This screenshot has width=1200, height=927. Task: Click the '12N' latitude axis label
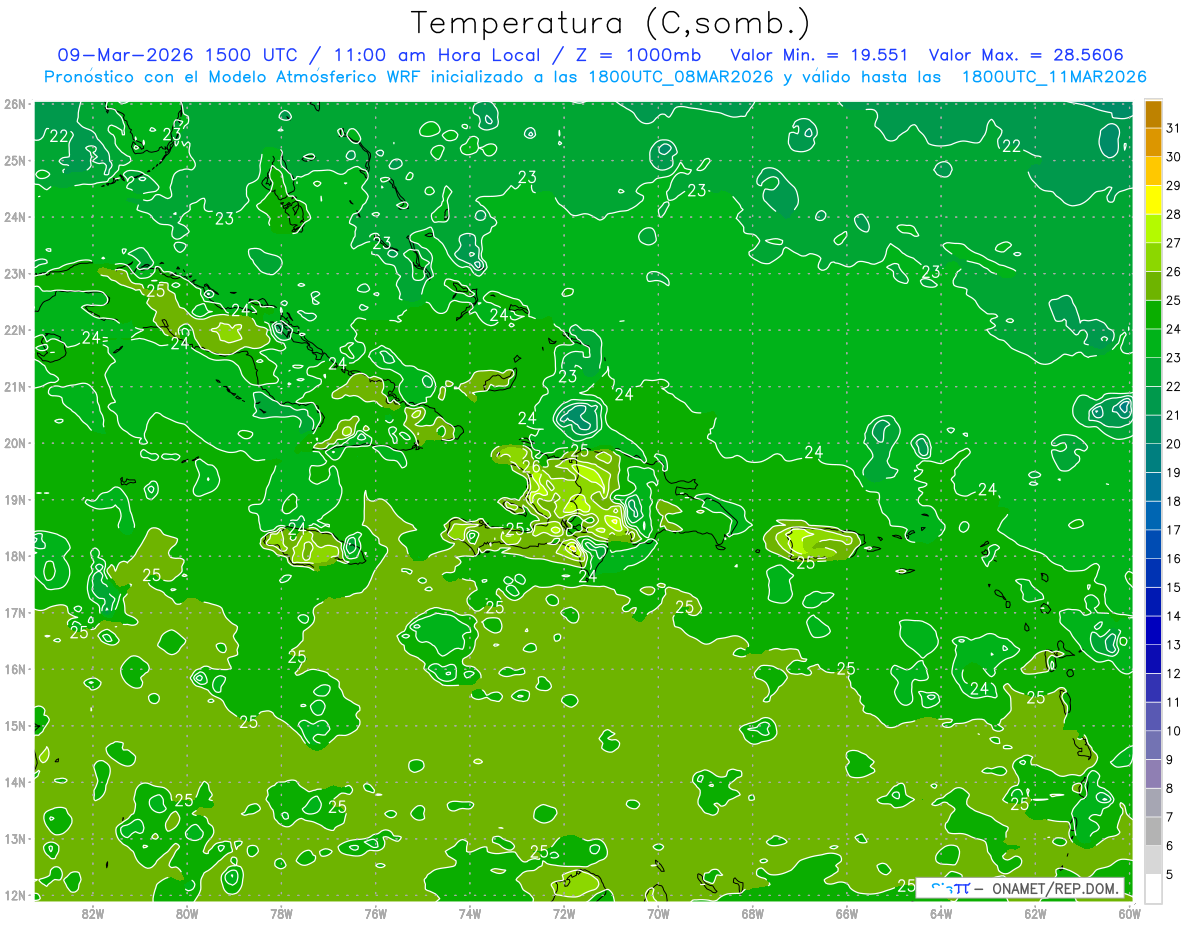tap(14, 895)
